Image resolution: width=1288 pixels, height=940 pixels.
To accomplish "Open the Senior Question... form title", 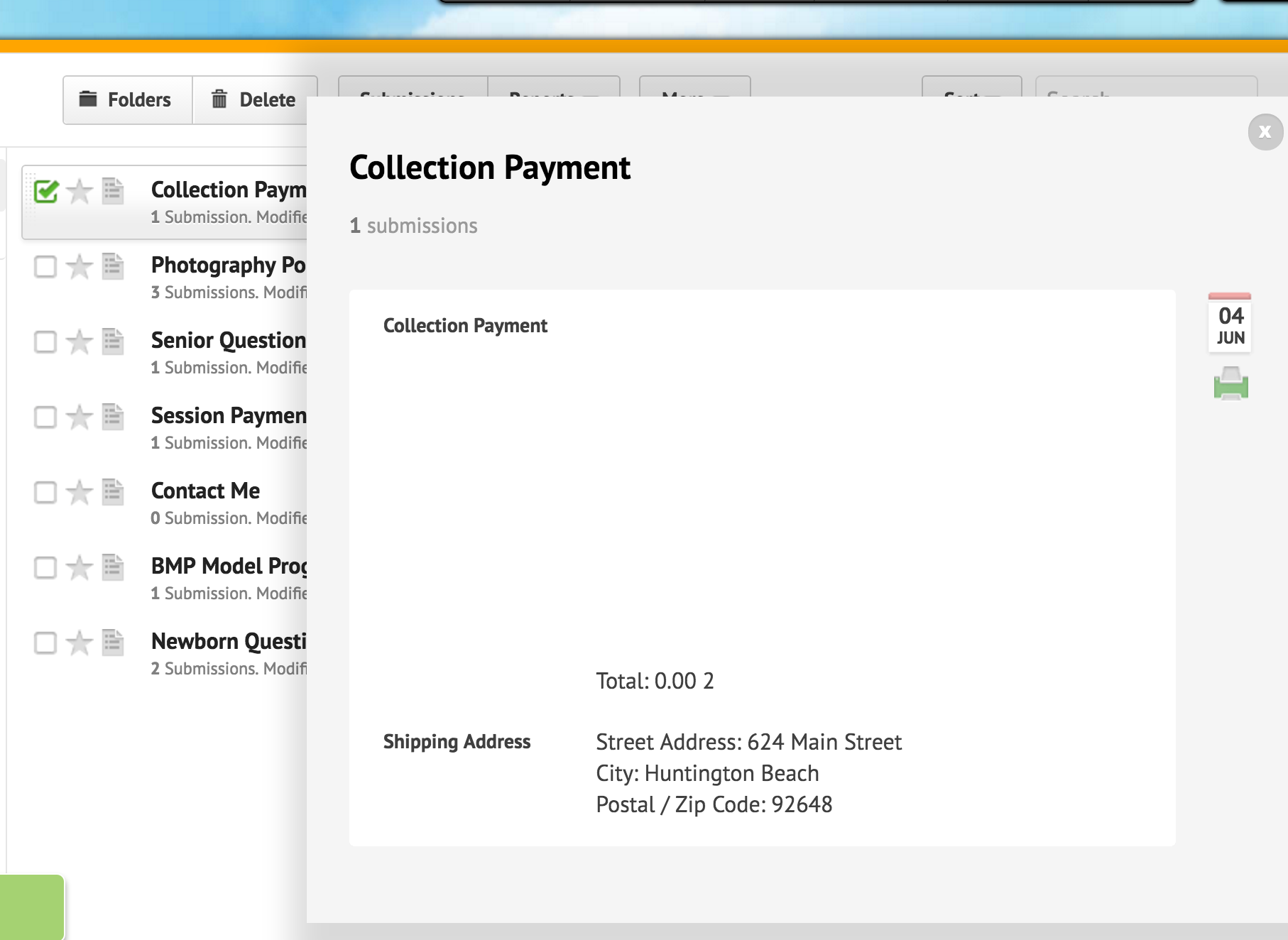I will pyautogui.click(x=229, y=340).
